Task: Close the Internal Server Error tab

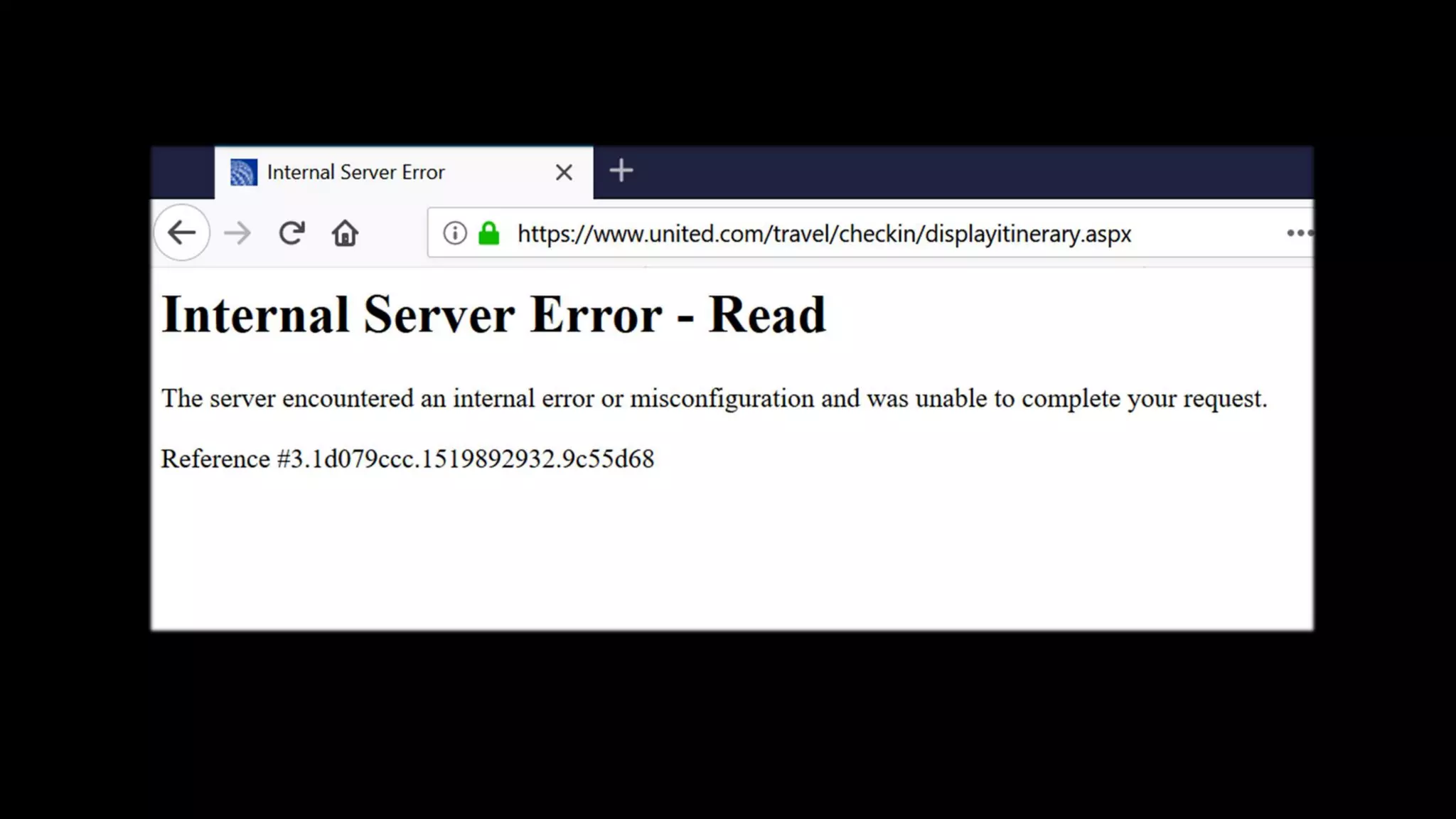Action: click(x=564, y=172)
